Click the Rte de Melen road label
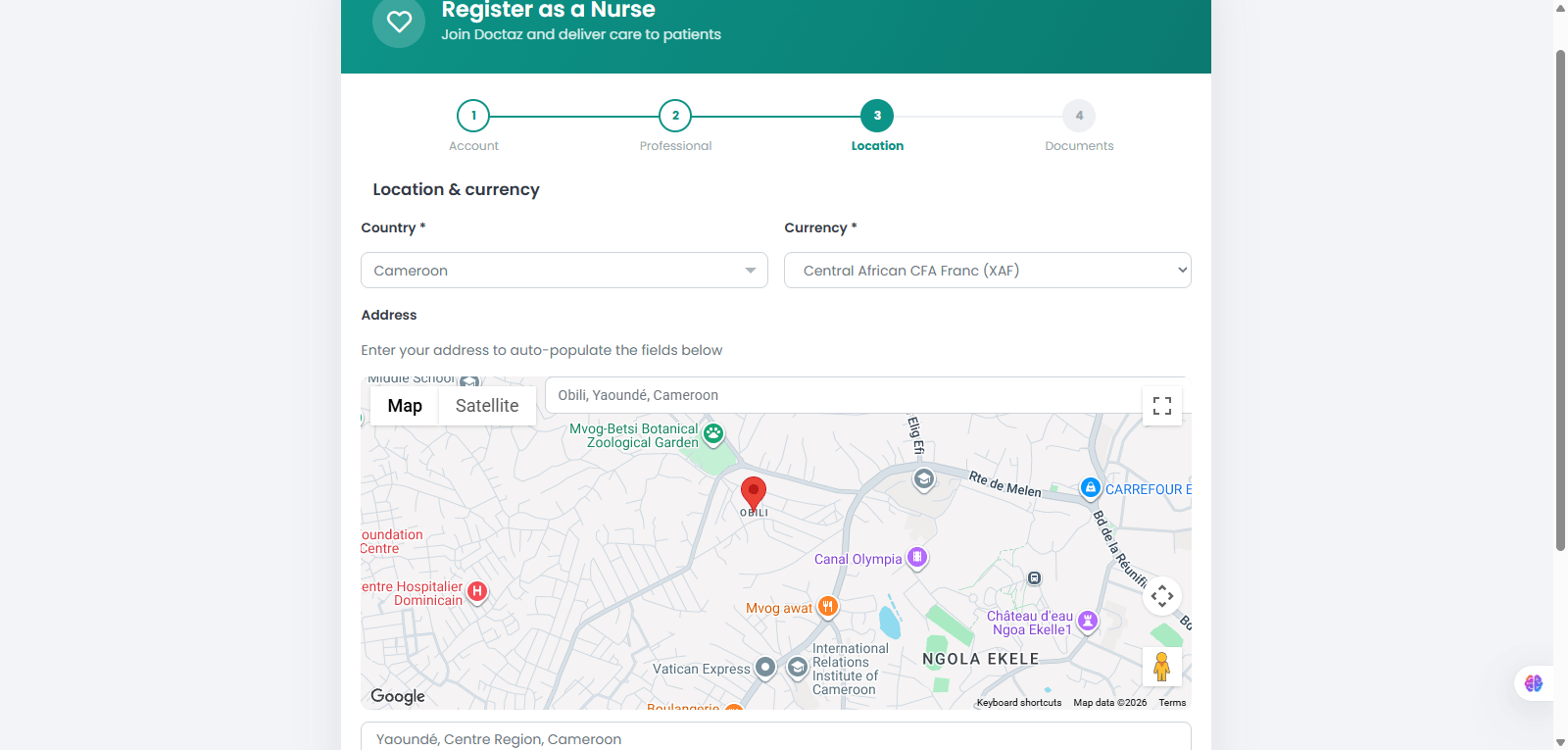 point(1005,484)
